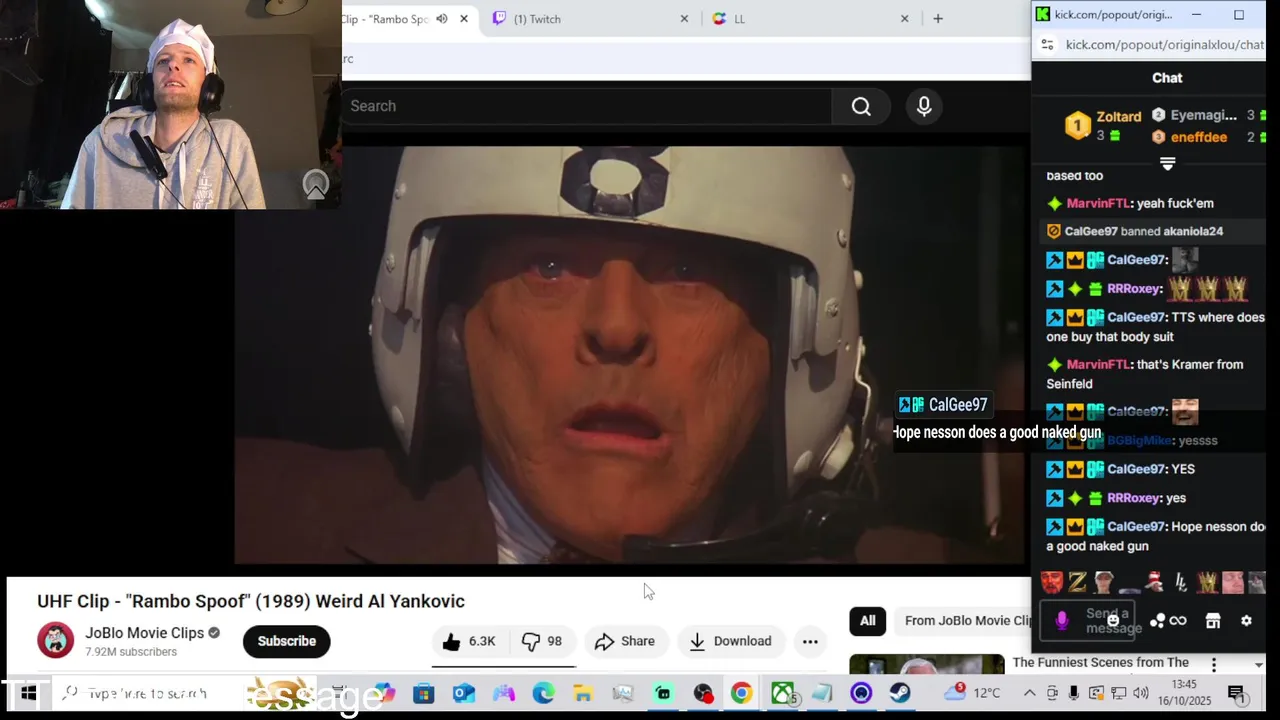Open JoBlo Movie Clips channel avatar
This screenshot has height=720, width=1280.
pyautogui.click(x=55, y=640)
